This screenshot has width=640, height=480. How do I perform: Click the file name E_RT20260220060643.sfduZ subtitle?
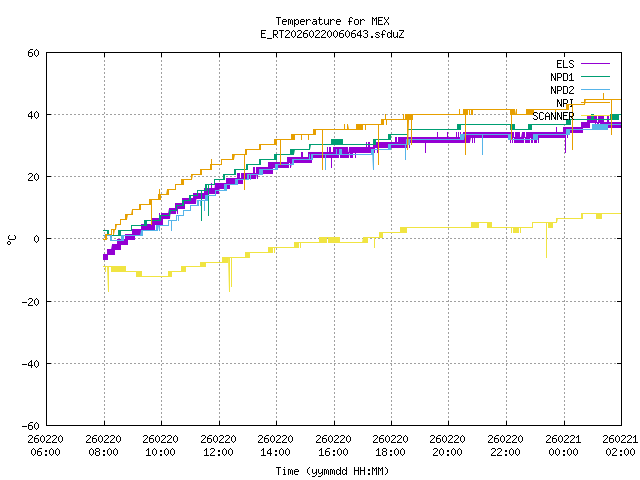(x=332, y=34)
